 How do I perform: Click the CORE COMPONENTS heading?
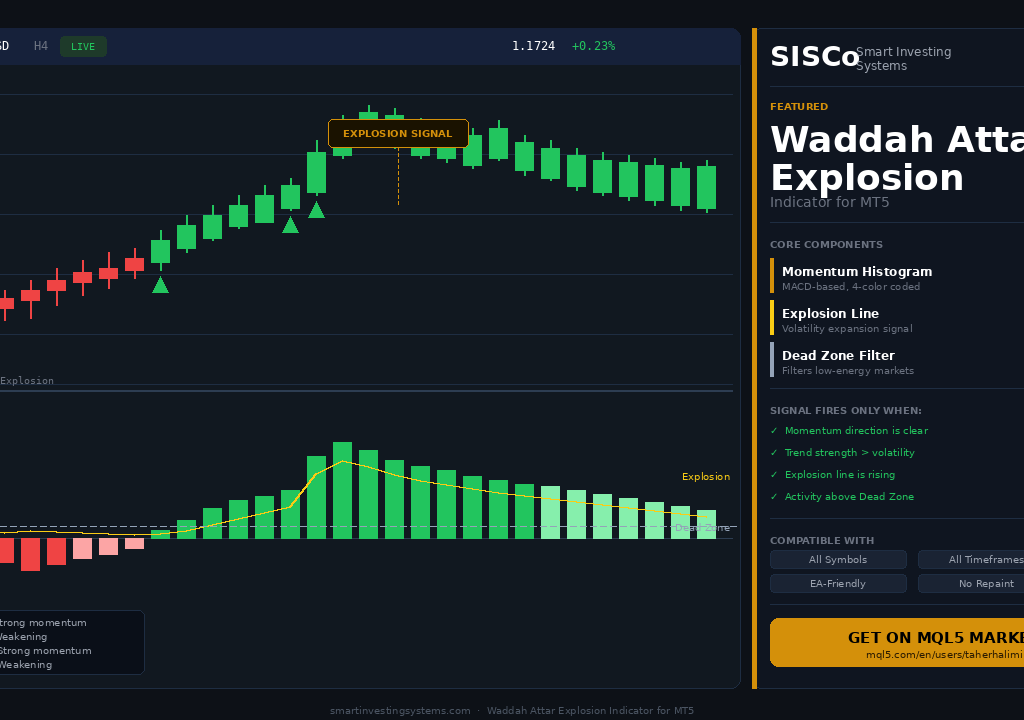pyautogui.click(x=826, y=244)
